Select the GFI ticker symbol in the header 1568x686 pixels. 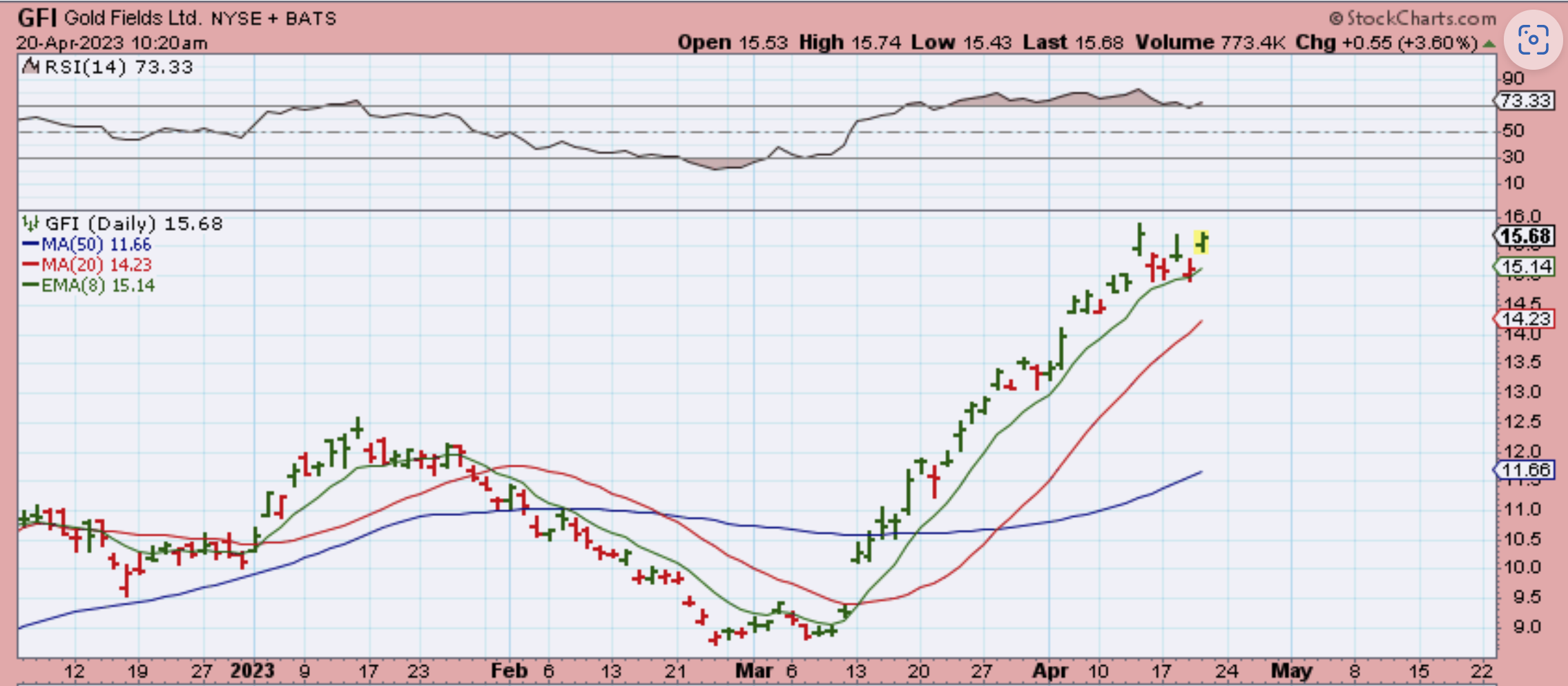click(x=37, y=17)
